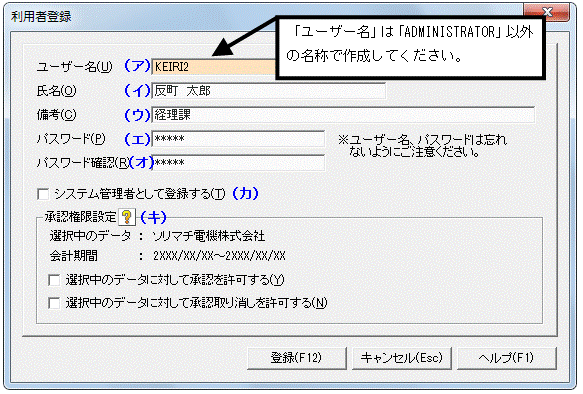Click the キャンセル(Esc) button
Screen dimensions: 583x394
click(402, 358)
